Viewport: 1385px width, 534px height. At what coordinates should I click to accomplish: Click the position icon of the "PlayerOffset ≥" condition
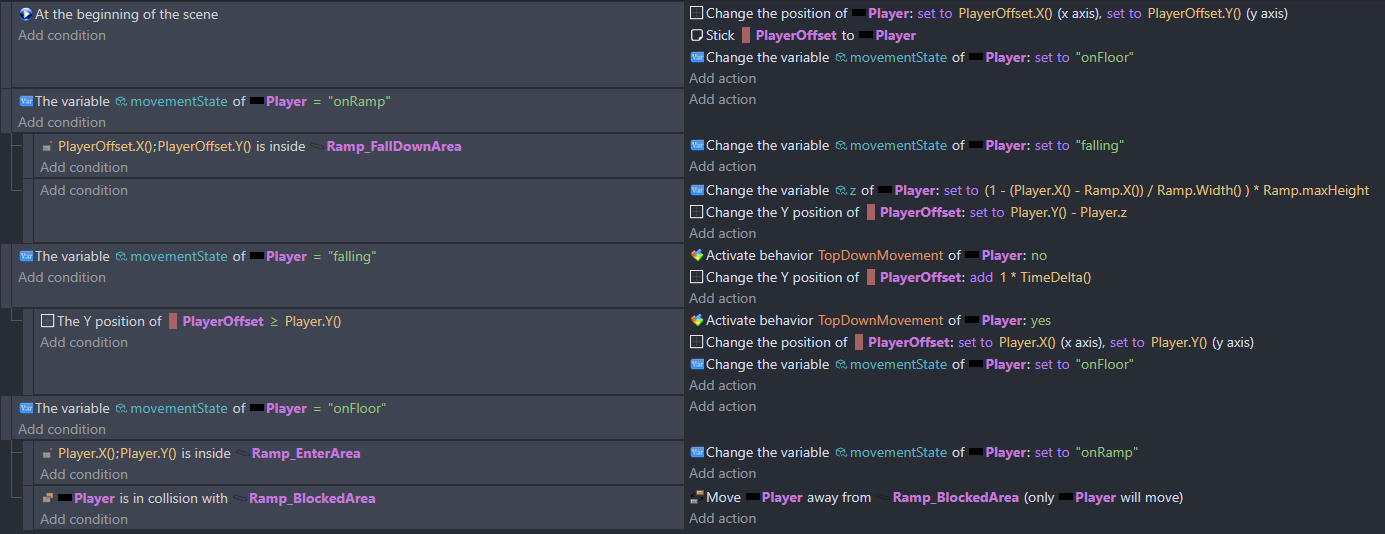pos(48,321)
